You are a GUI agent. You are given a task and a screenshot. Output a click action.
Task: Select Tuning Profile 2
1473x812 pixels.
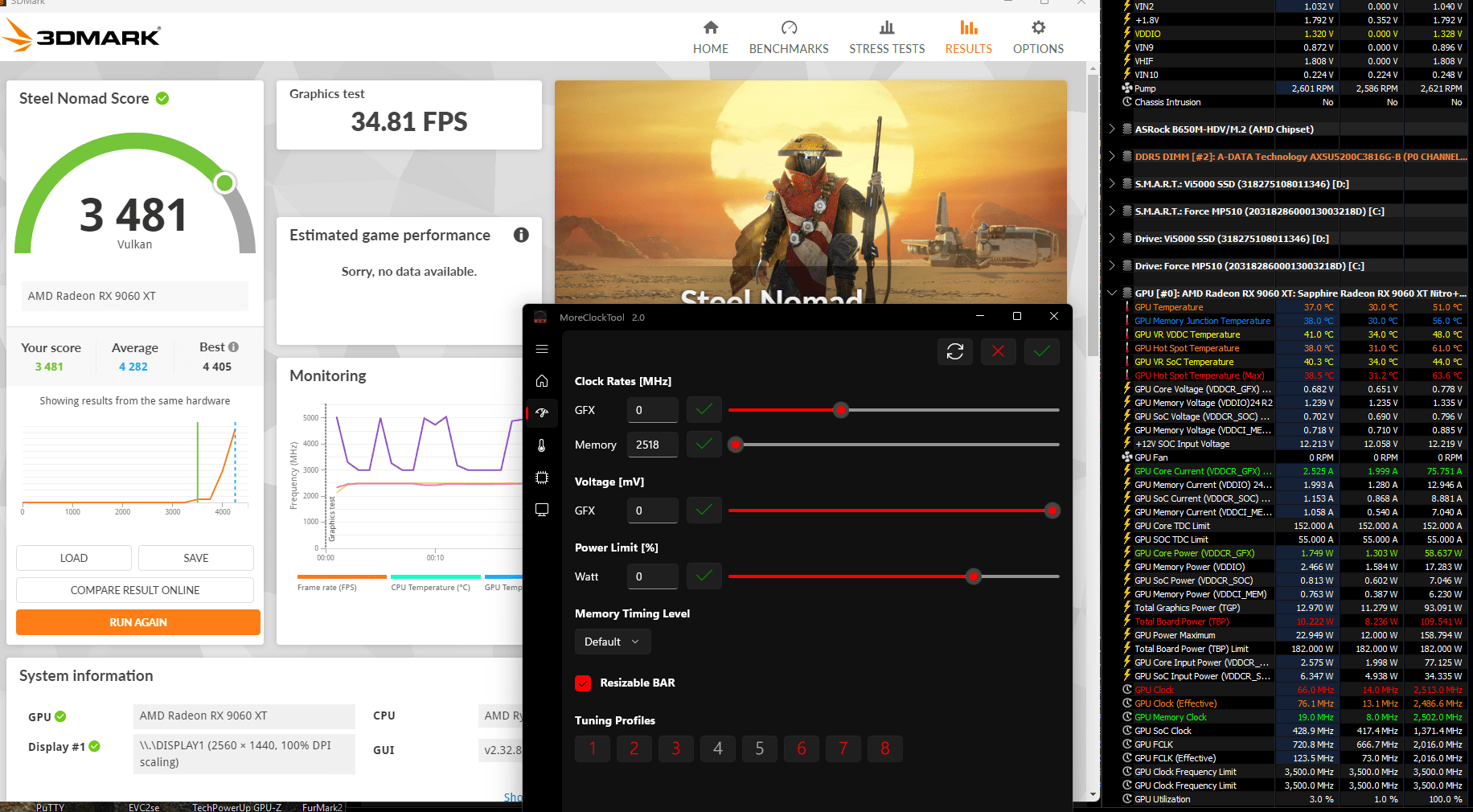tap(634, 748)
